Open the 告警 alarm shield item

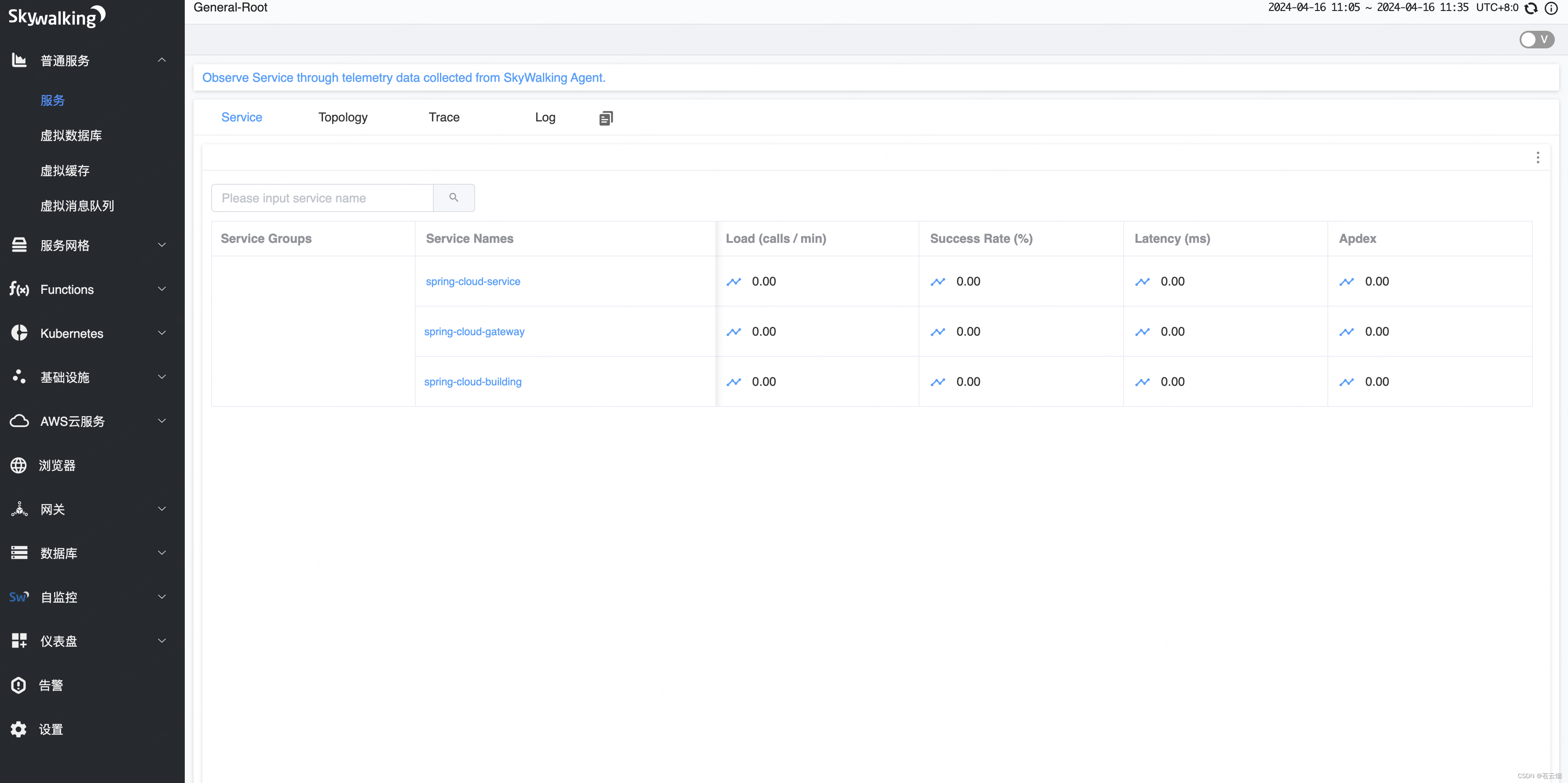coord(51,685)
